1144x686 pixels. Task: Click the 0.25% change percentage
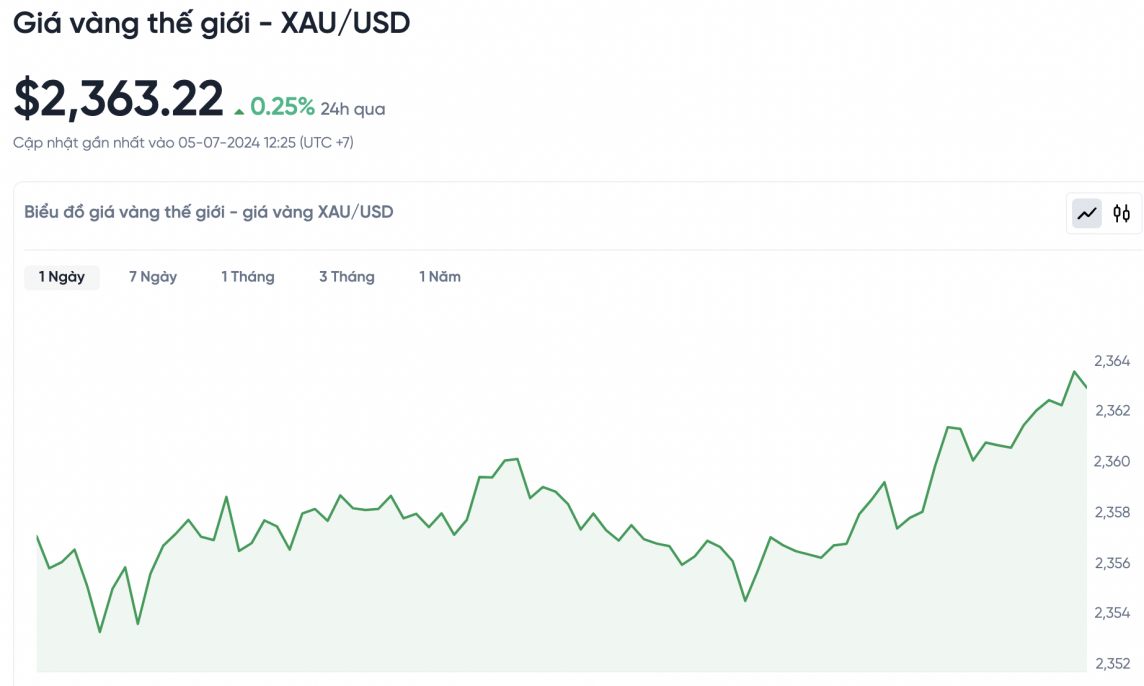(282, 107)
